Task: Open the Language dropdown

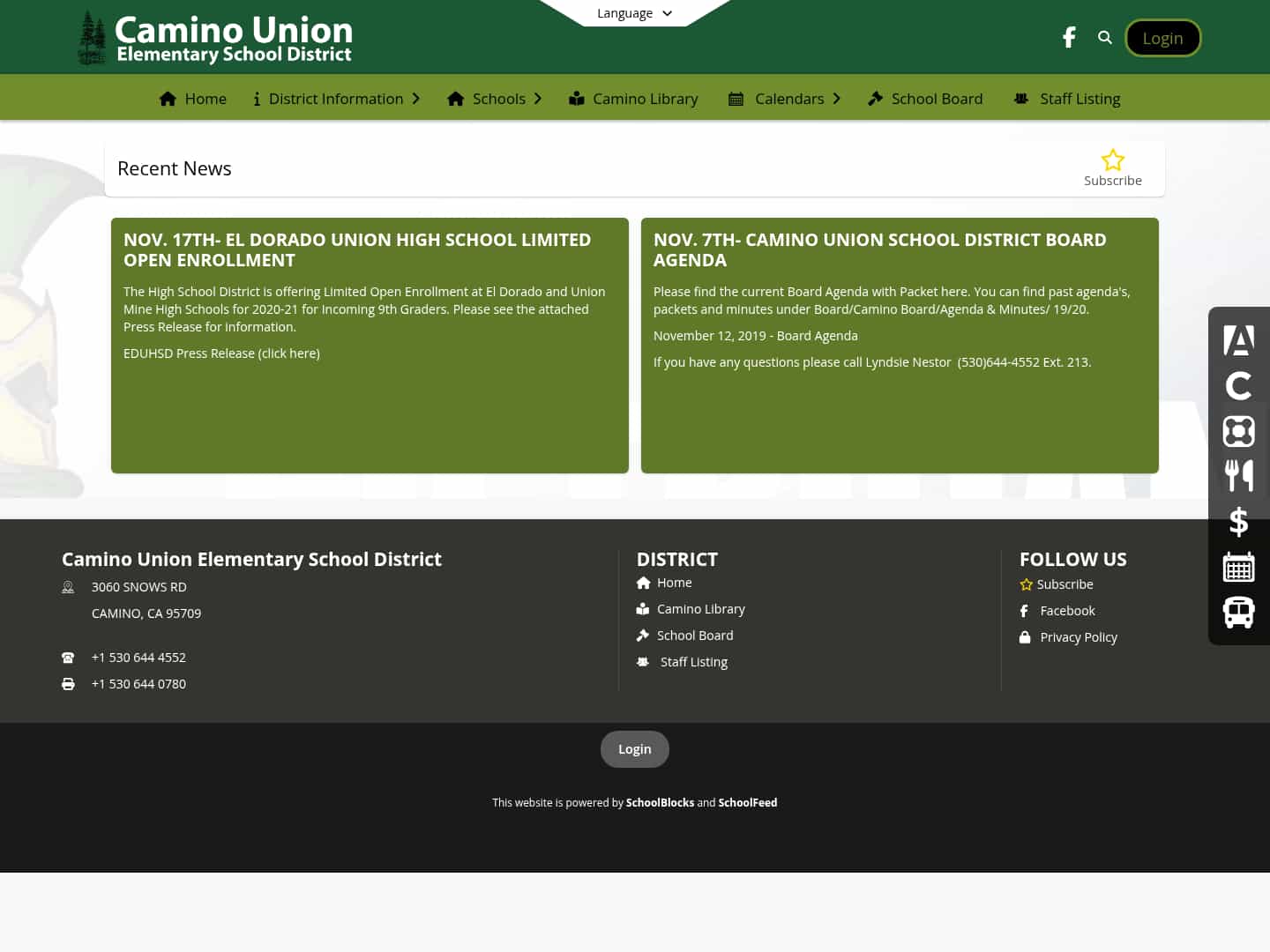Action: (634, 12)
